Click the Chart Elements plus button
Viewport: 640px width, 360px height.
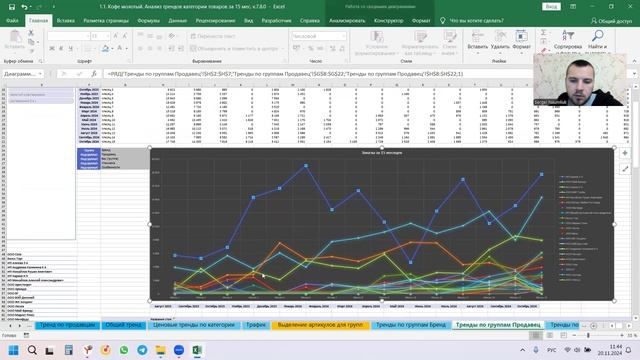click(625, 153)
